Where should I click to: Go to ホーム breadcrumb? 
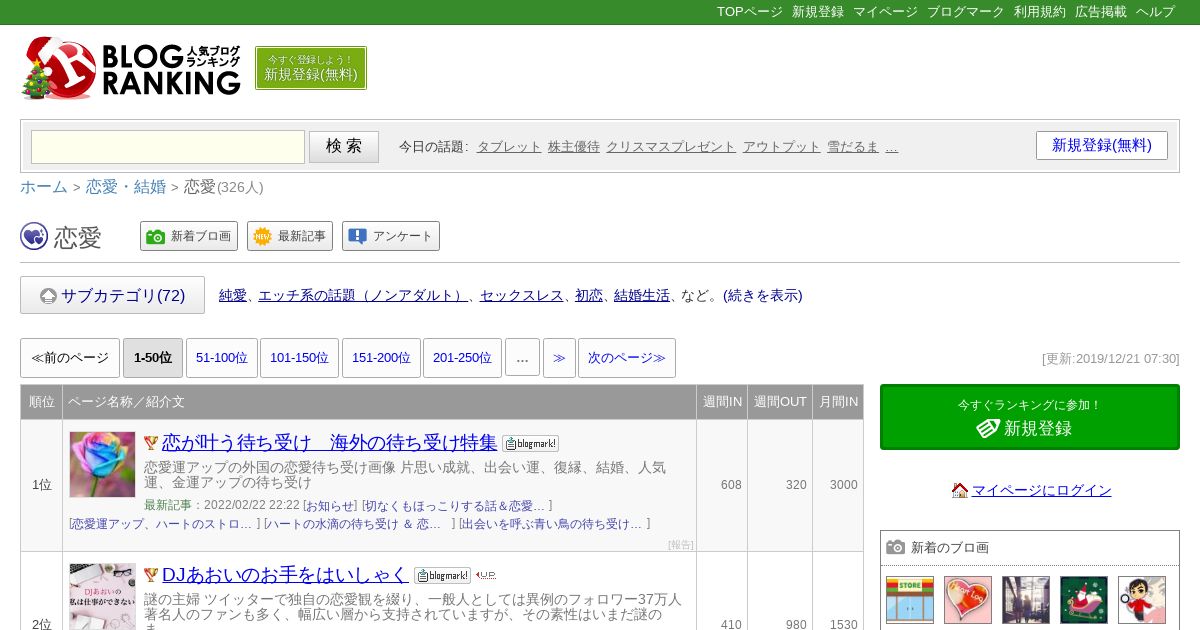pyautogui.click(x=44, y=187)
